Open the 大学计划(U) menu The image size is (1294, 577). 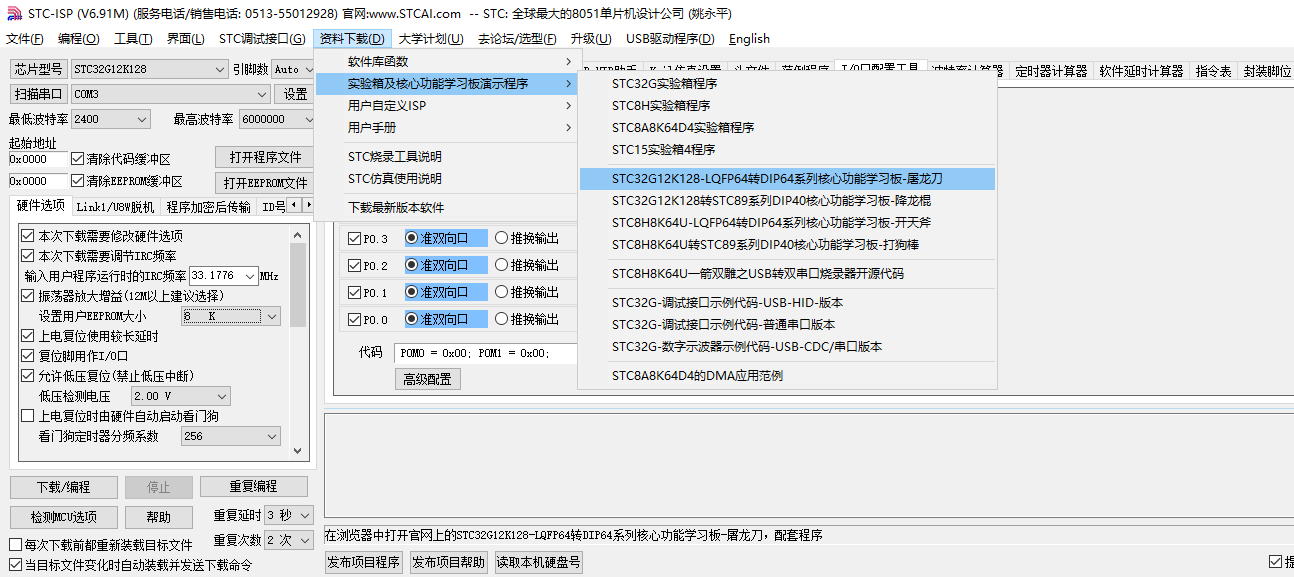pos(431,39)
